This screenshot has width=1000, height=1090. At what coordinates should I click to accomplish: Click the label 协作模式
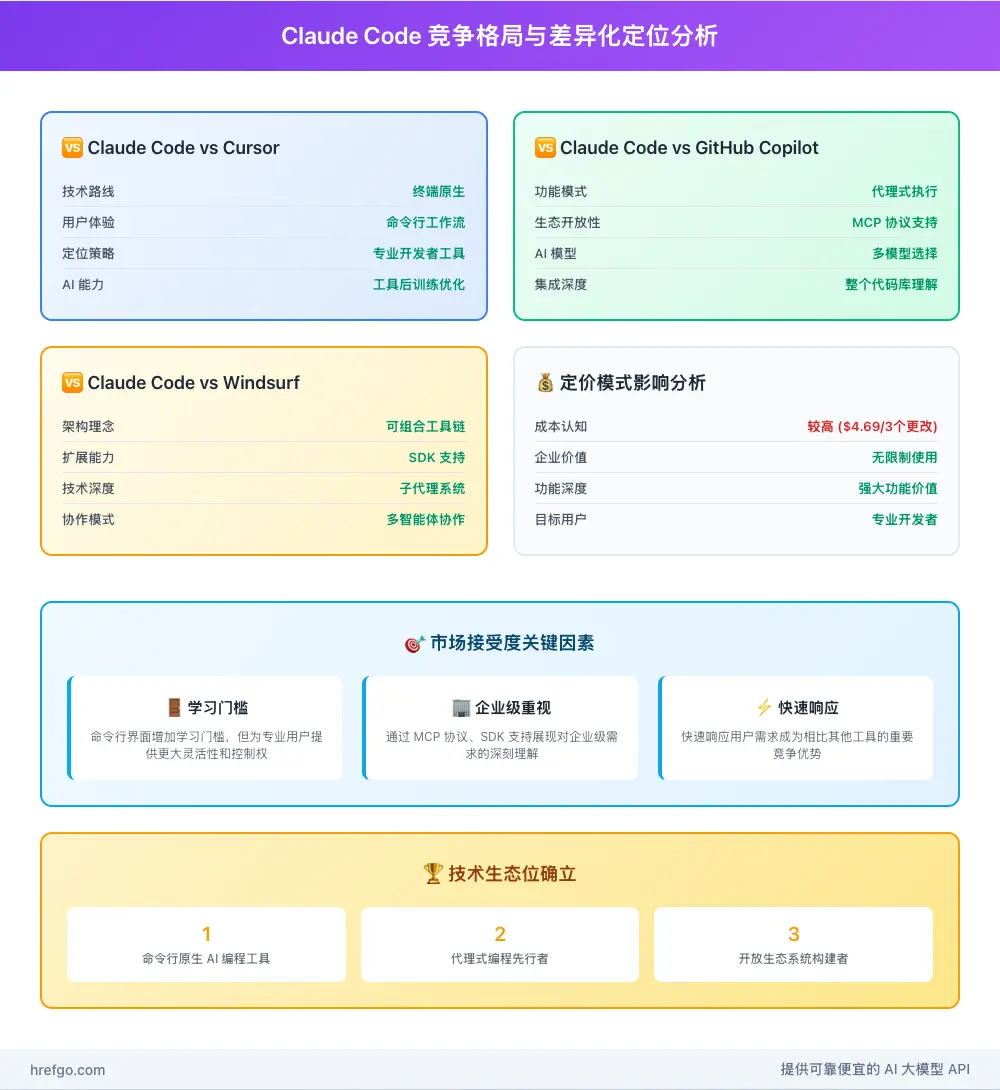88,519
